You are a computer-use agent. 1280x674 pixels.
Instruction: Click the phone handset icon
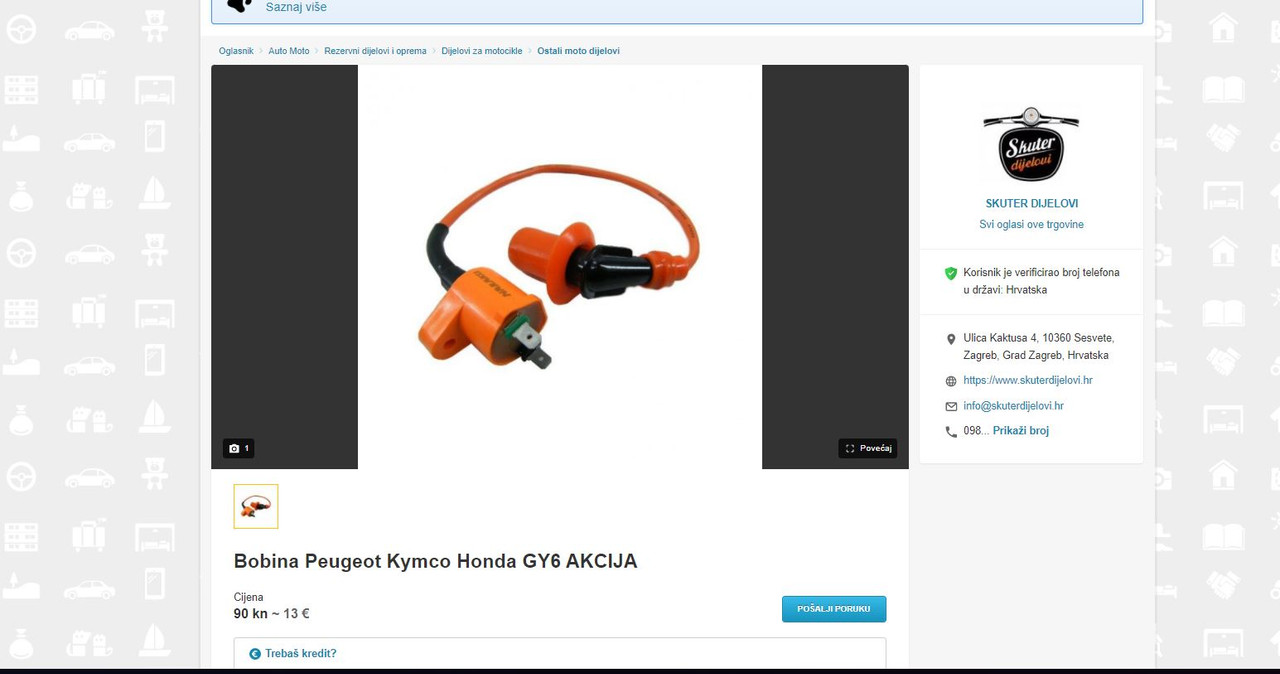[x=951, y=432]
